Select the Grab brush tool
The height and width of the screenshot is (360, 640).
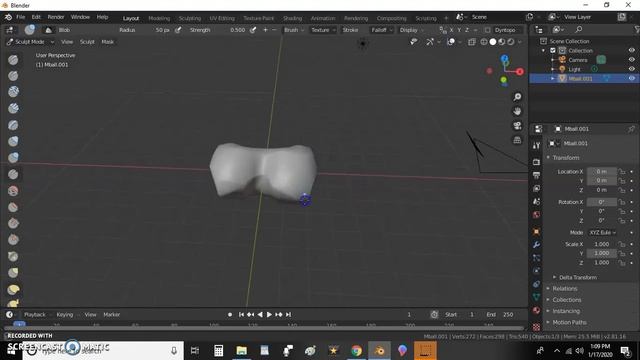[x=13, y=273]
